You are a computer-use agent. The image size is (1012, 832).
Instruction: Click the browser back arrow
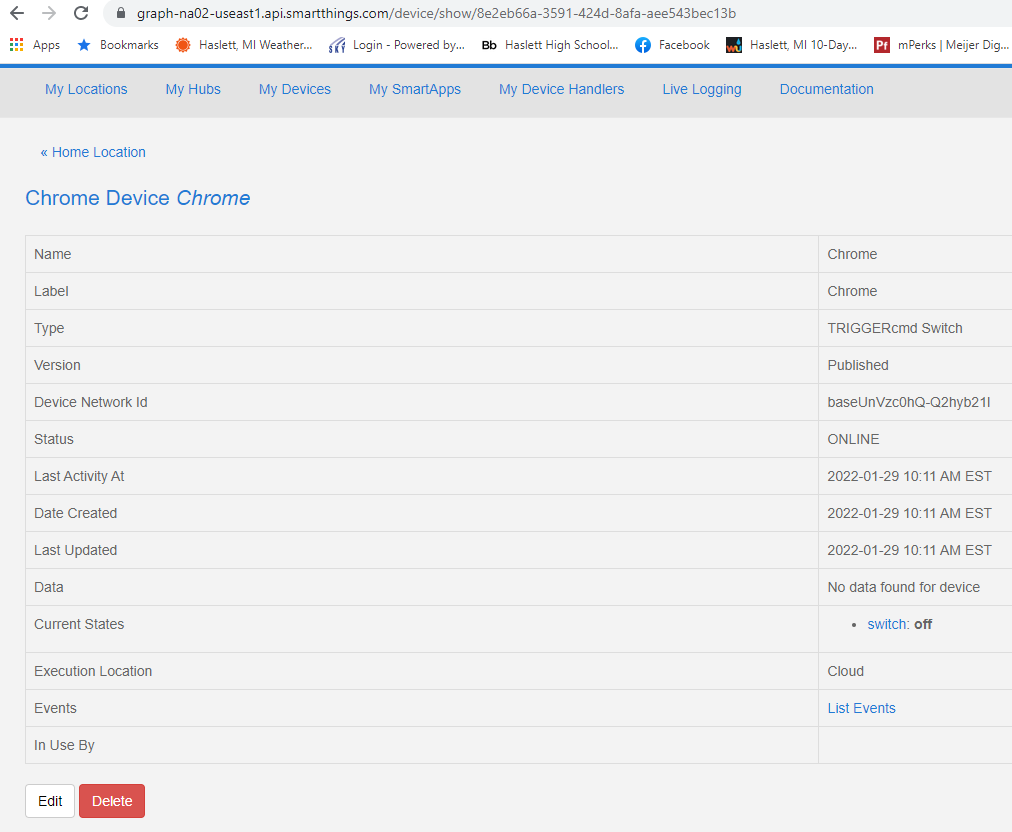[17, 13]
